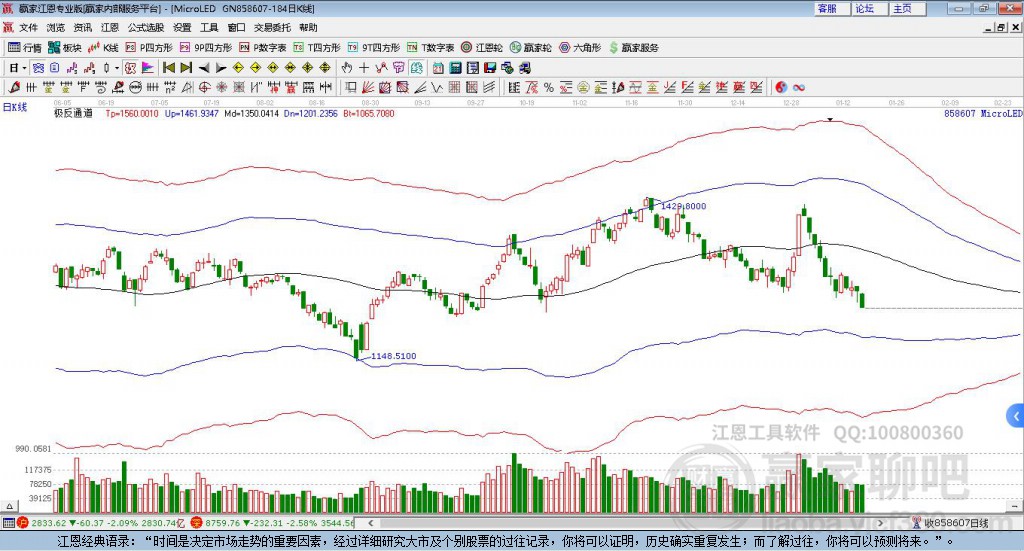Click the black right arrow icon
The image size is (1024, 551).
coord(221,68)
